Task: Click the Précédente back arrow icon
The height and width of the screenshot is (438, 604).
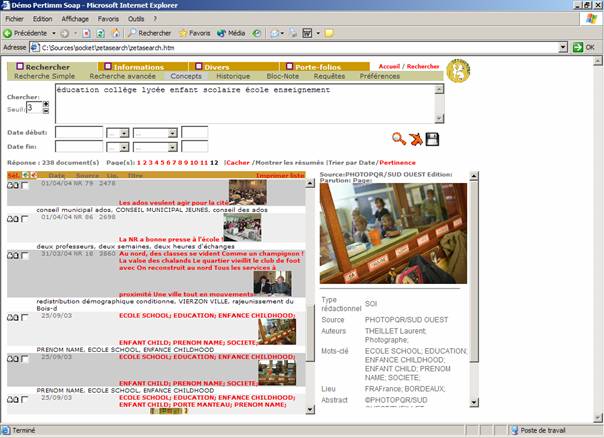Action: pos(7,34)
